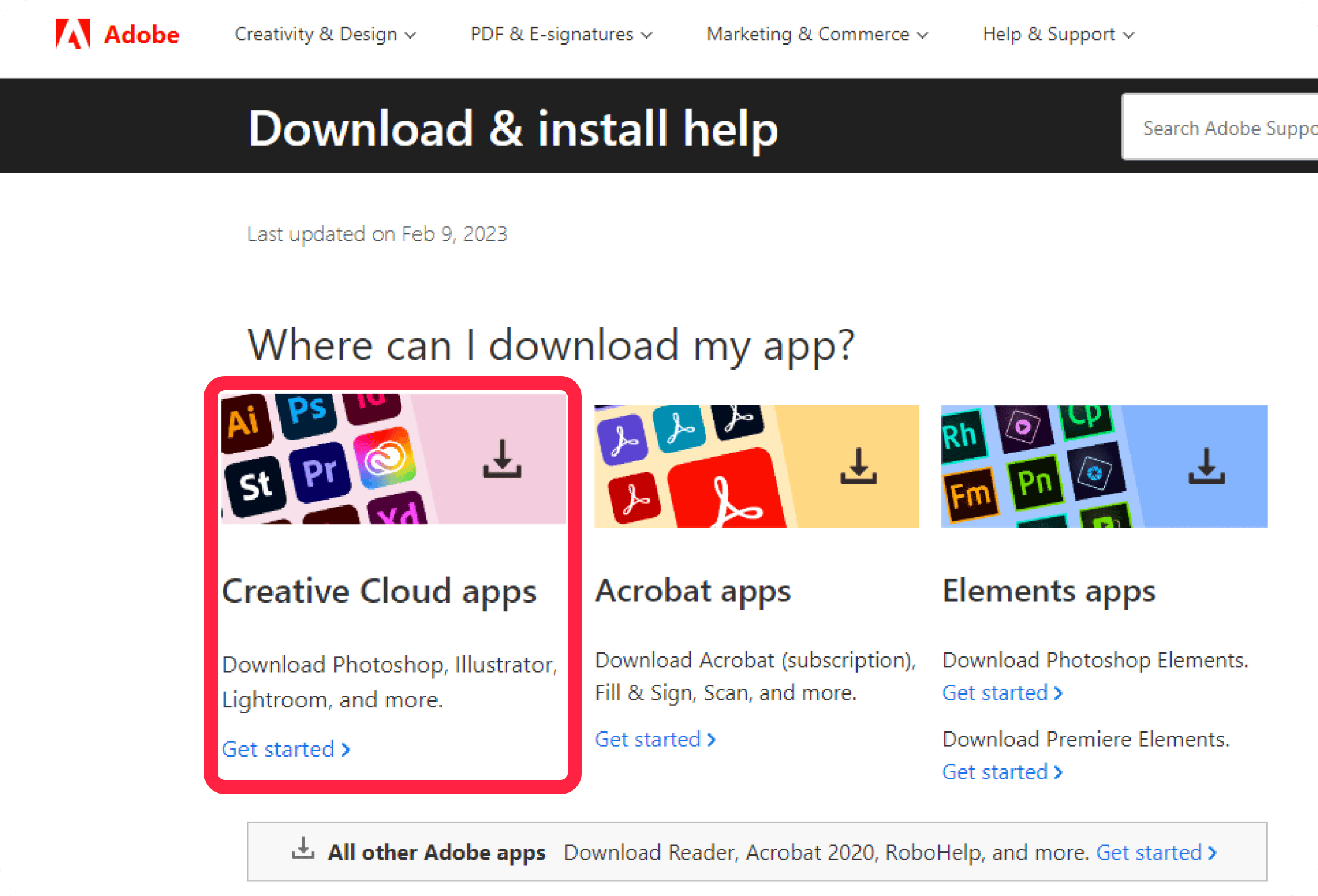The height and width of the screenshot is (896, 1318).
Task: Expand the Creativity & Design menu
Action: point(325,35)
